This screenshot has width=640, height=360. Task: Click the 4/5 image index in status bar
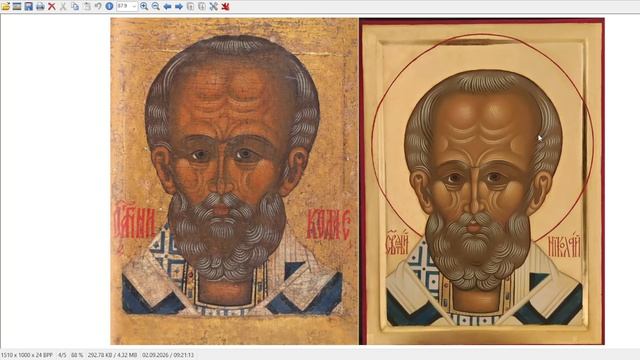[x=62, y=355]
